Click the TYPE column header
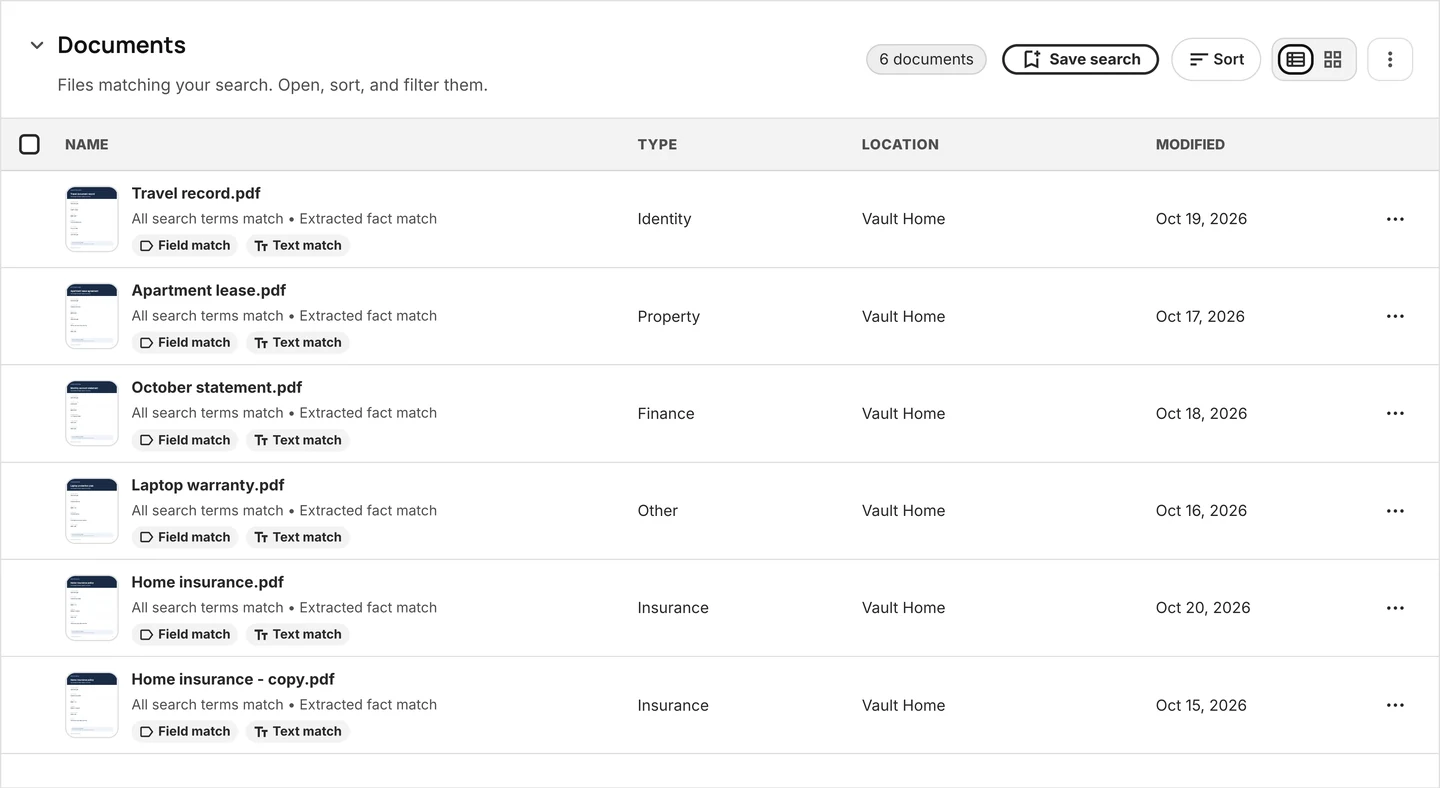 pyautogui.click(x=657, y=144)
